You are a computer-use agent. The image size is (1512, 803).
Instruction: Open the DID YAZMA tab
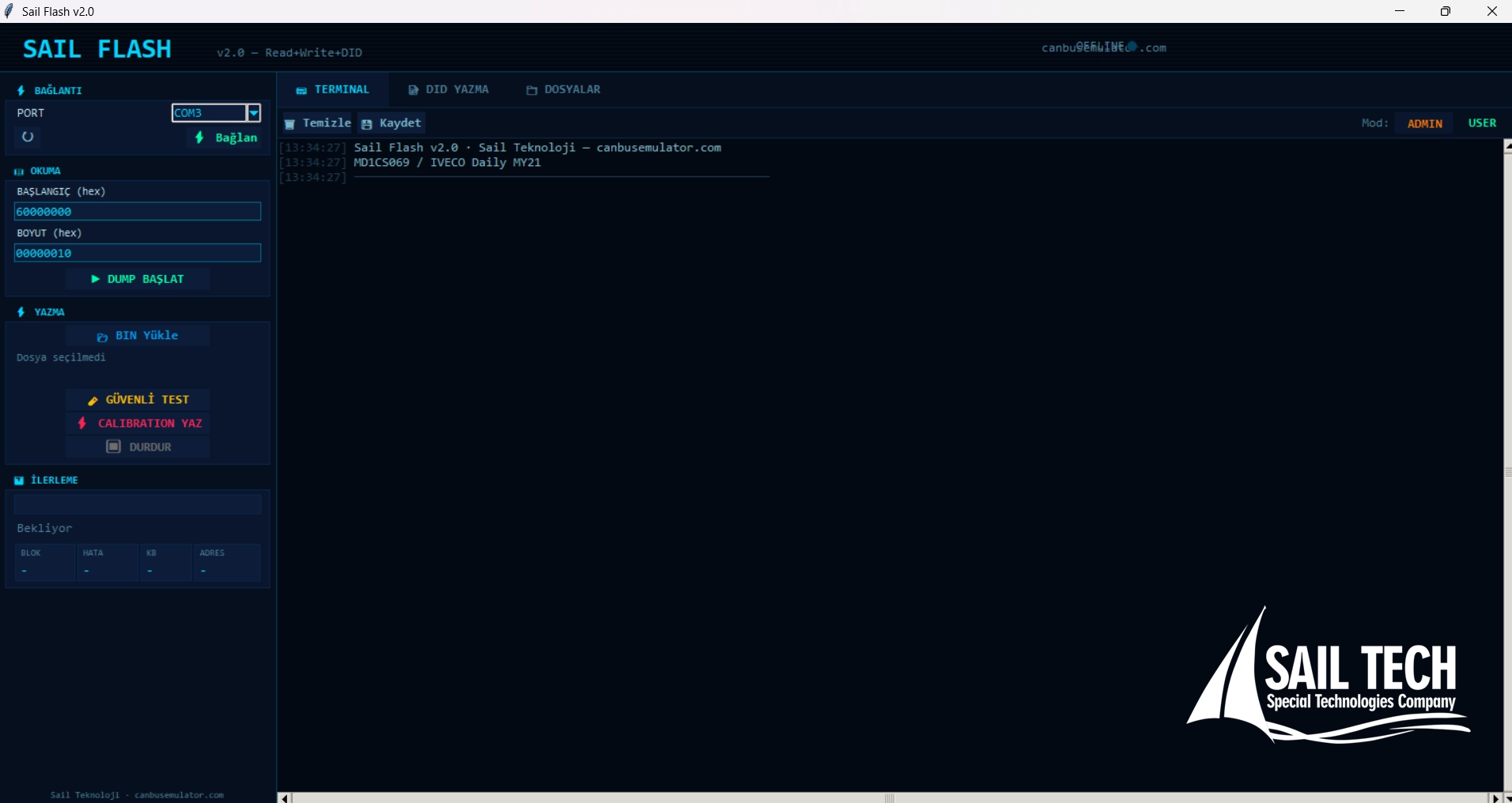448,90
